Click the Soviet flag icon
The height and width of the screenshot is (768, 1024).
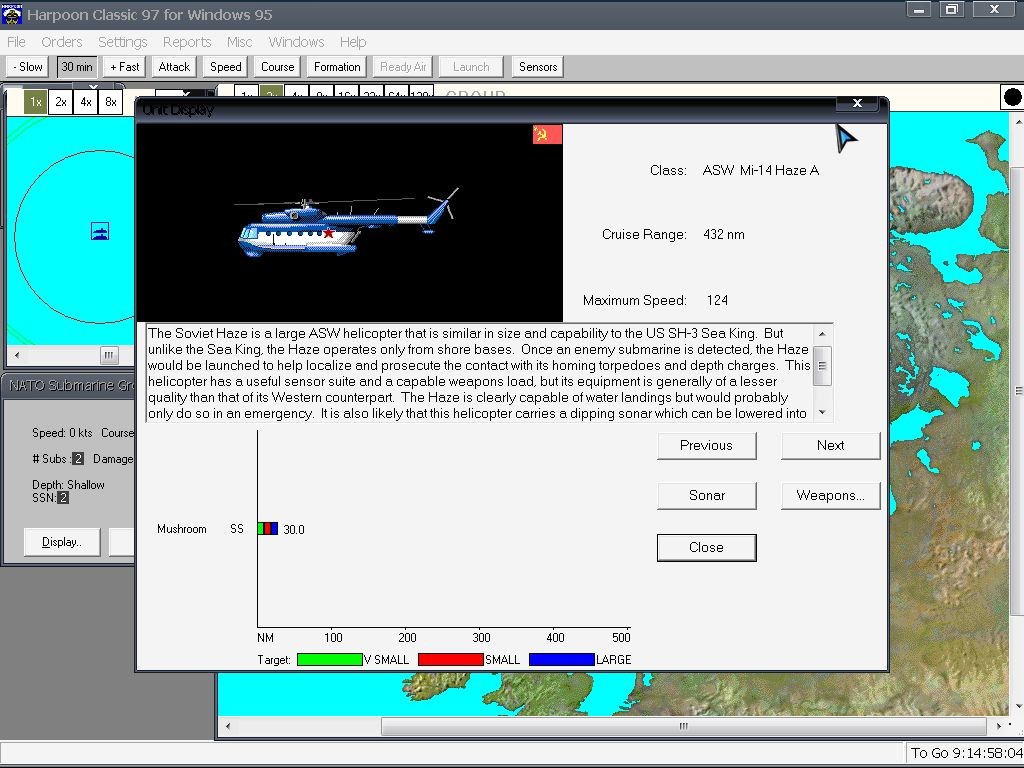[x=547, y=135]
